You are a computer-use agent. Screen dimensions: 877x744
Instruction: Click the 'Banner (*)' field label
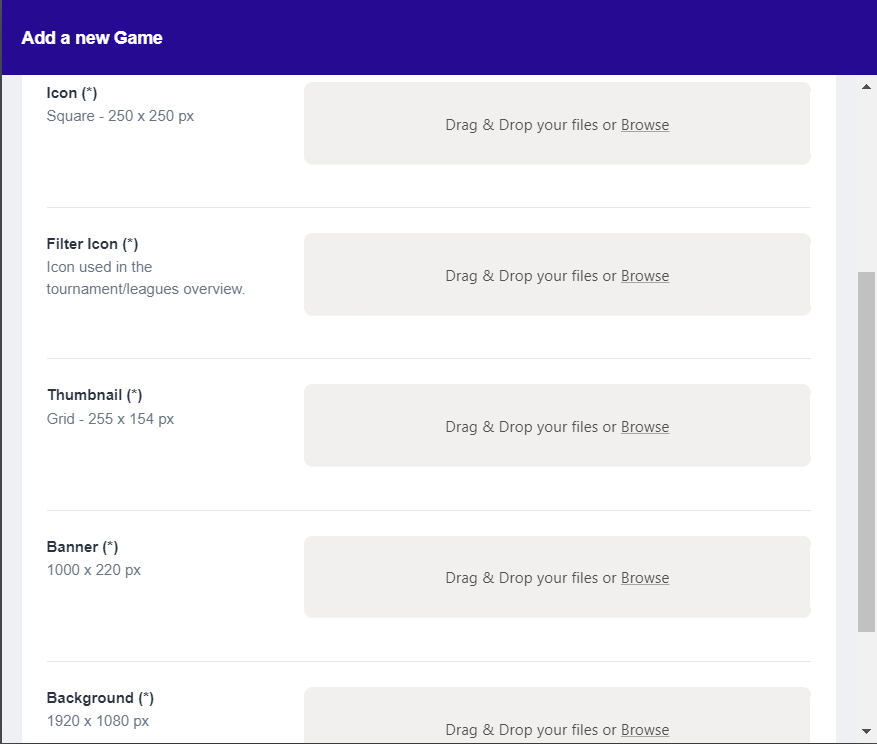tap(82, 547)
